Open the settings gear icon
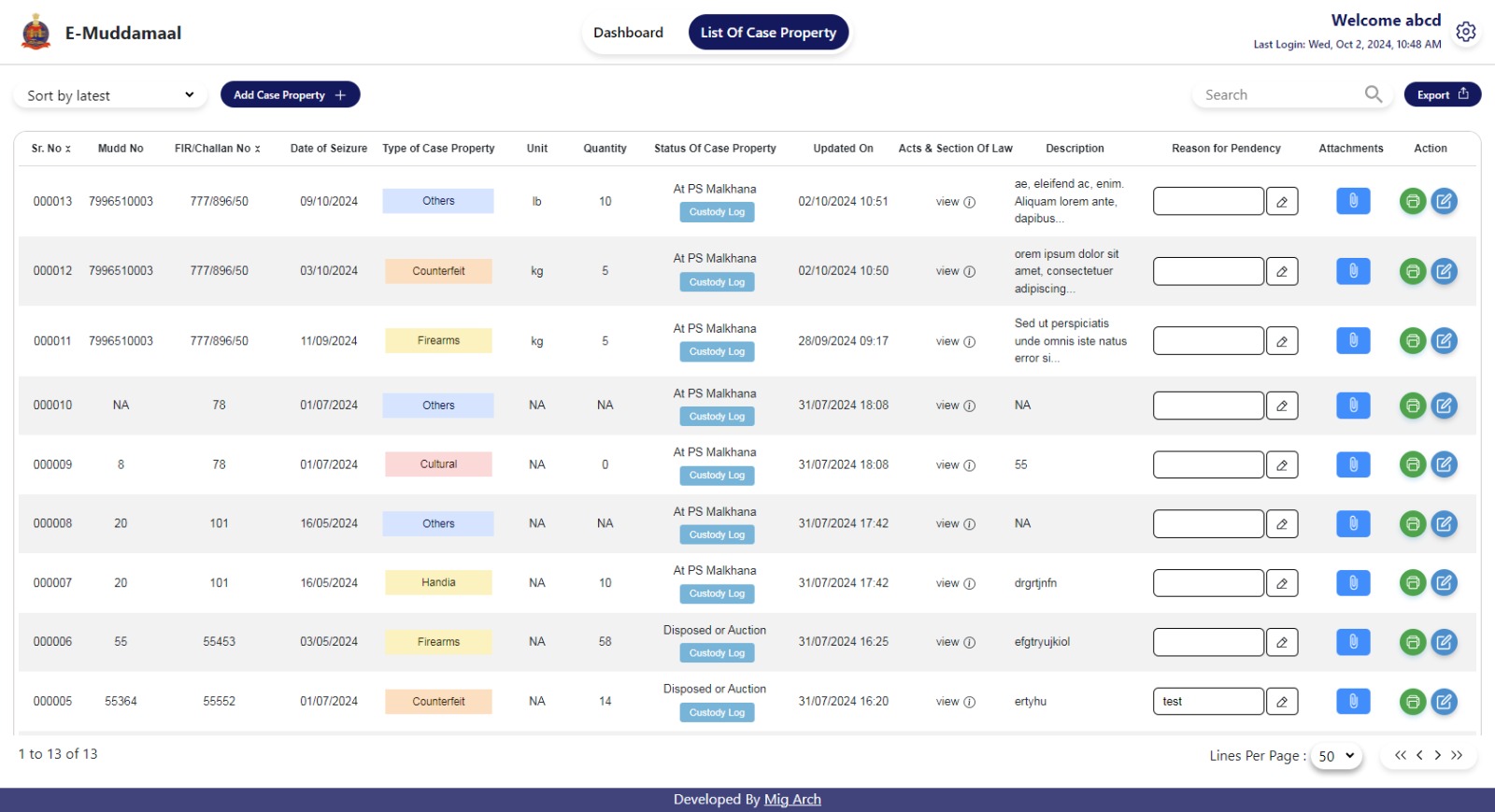 [1466, 32]
